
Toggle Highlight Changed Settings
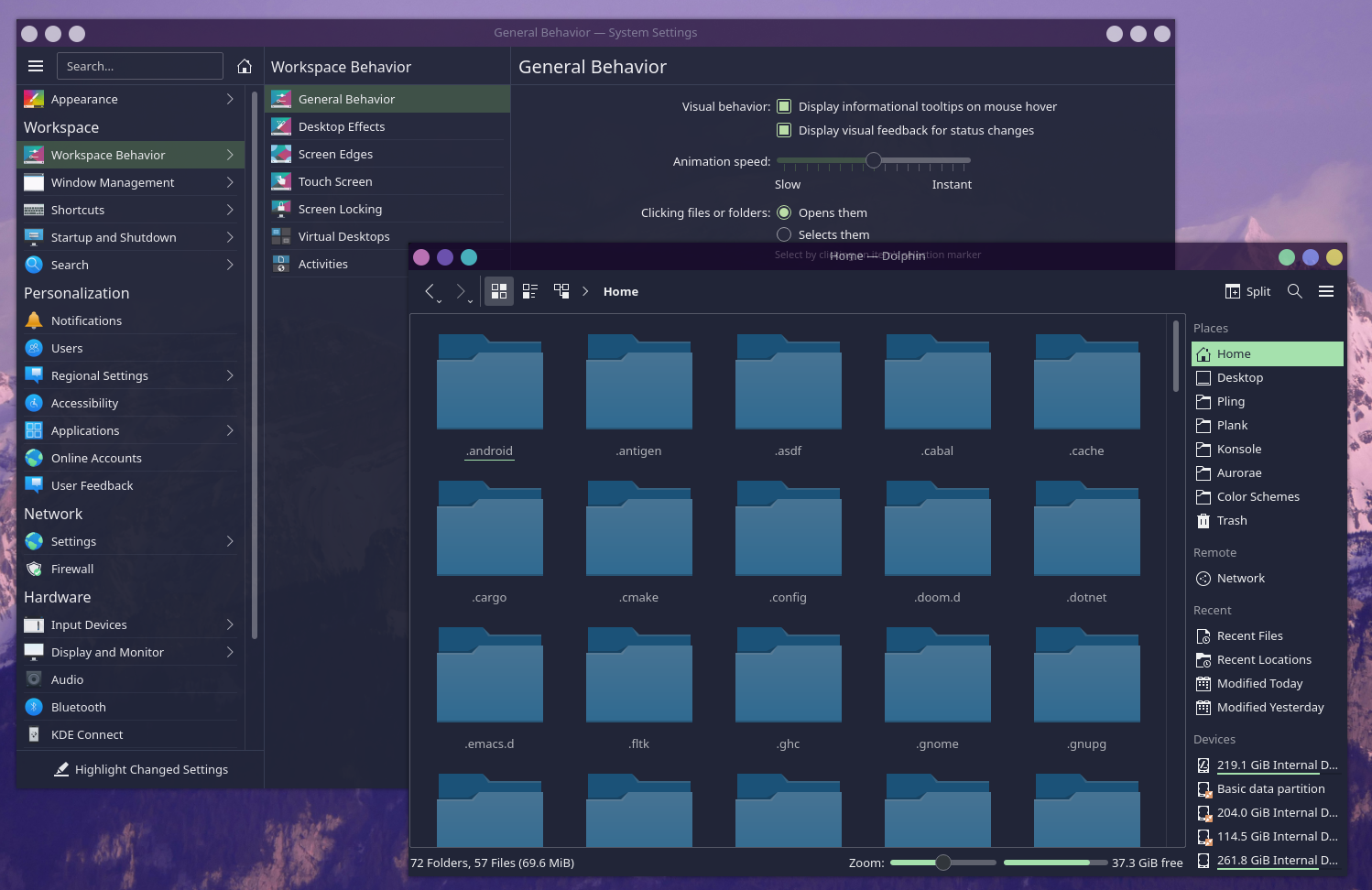click(141, 769)
